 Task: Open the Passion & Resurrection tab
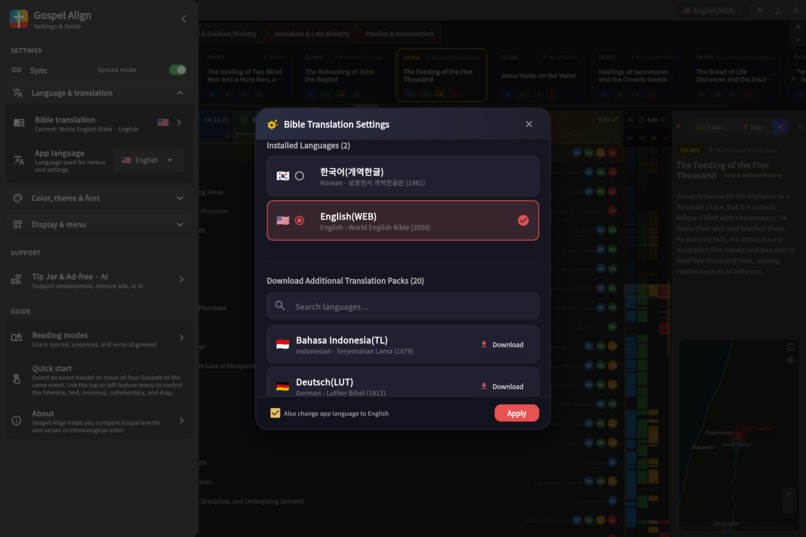(x=399, y=34)
